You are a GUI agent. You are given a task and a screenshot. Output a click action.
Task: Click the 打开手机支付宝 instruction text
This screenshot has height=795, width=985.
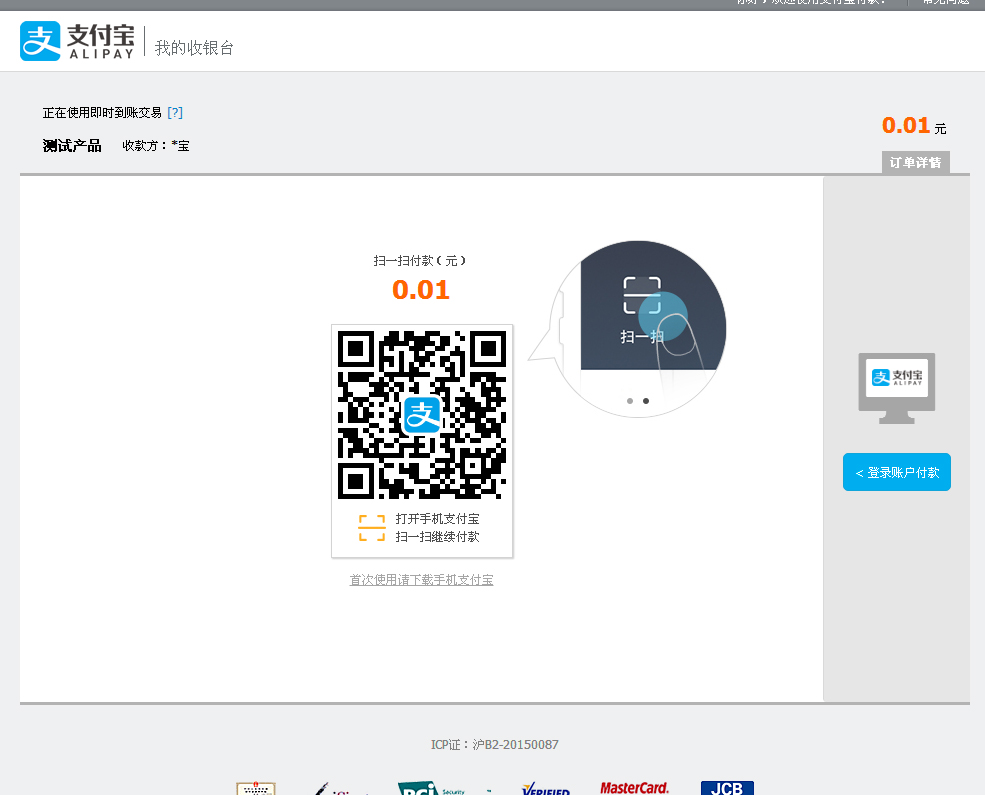tap(437, 519)
